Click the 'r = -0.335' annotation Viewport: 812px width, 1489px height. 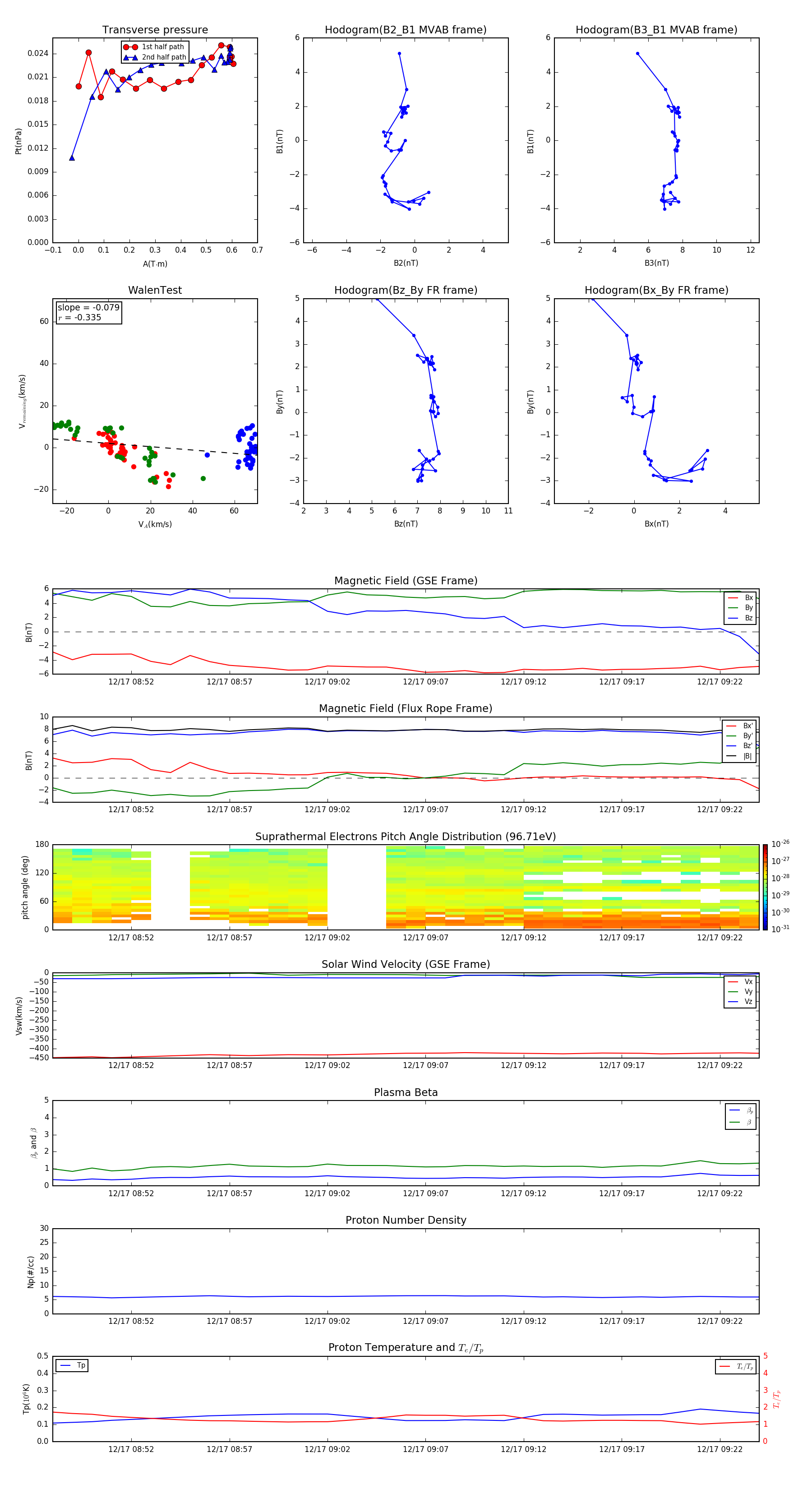coord(80,317)
